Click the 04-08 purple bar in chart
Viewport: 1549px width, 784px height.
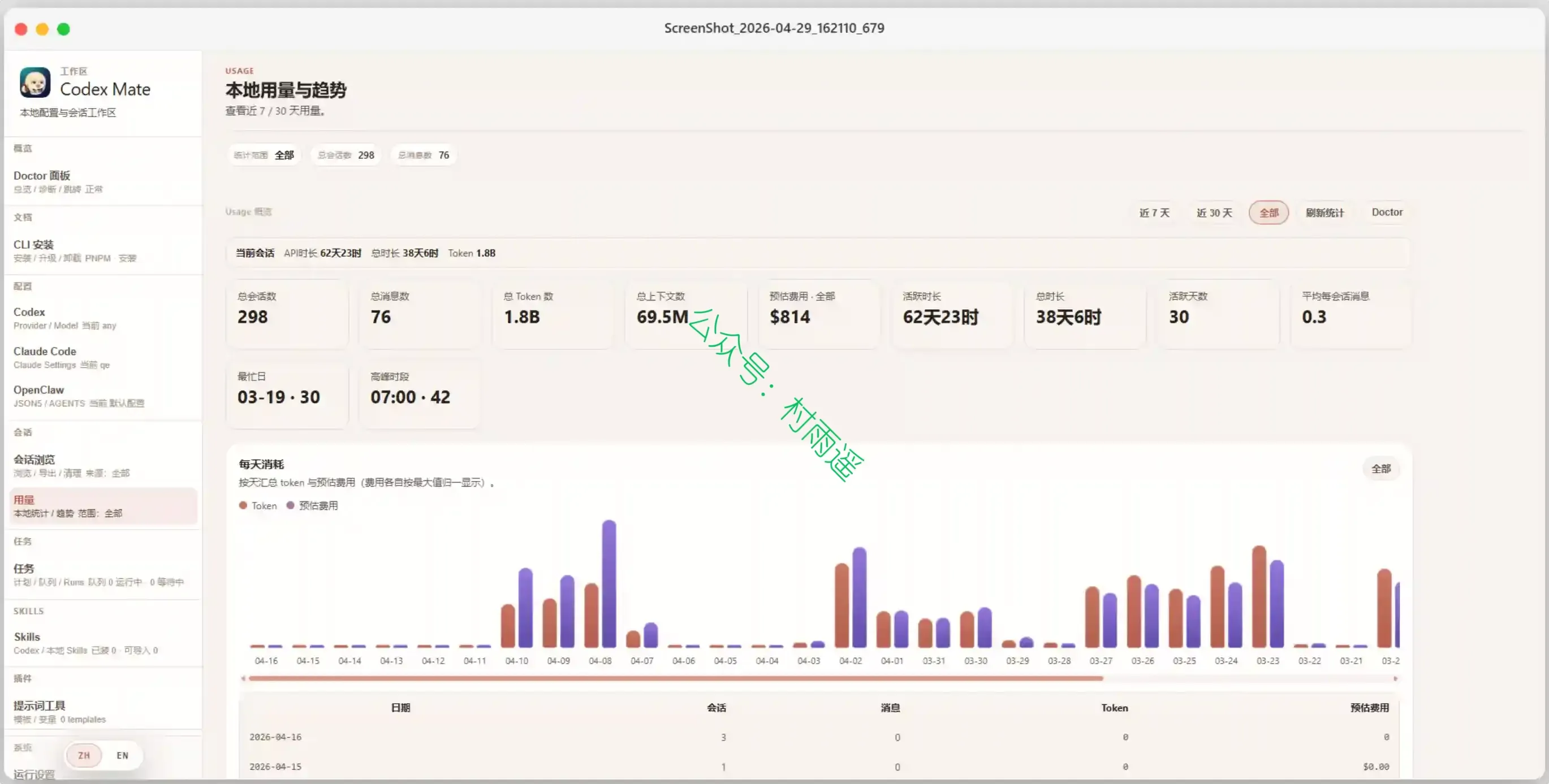click(x=609, y=583)
